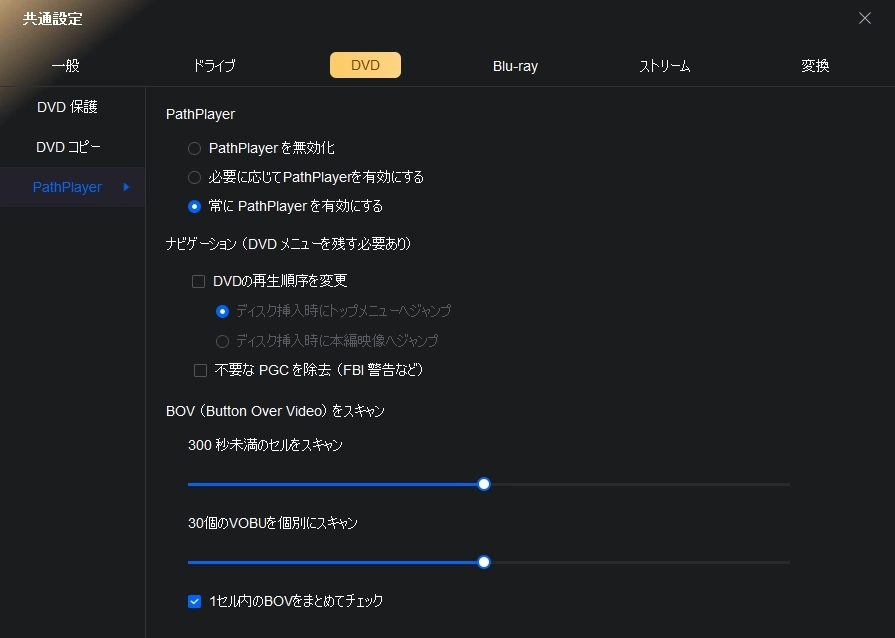Enable DVDの再生順序を変更 checkbox
The height and width of the screenshot is (638, 895).
coord(199,281)
